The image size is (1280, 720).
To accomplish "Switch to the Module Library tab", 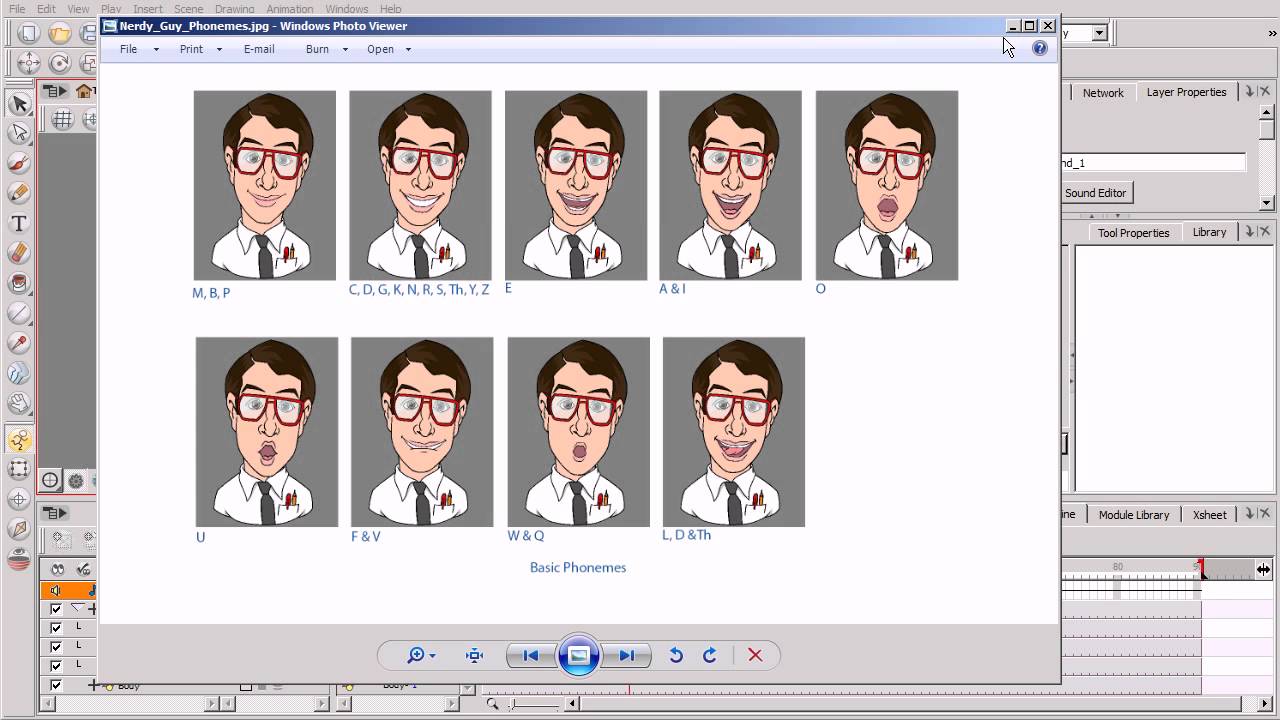I will tap(1134, 515).
